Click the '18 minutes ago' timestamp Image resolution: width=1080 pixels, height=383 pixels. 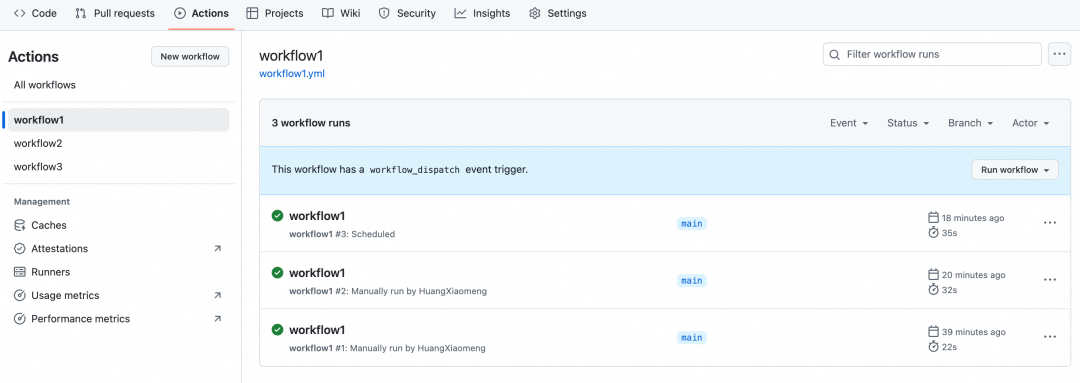(973, 218)
